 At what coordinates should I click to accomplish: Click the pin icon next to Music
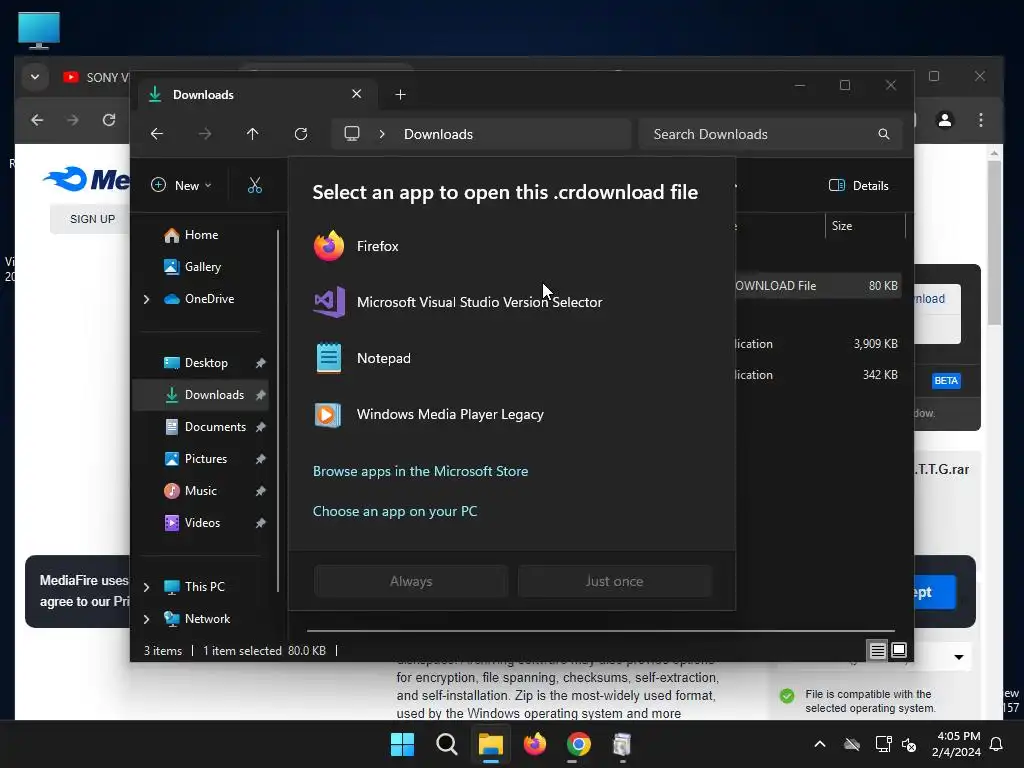tap(261, 491)
